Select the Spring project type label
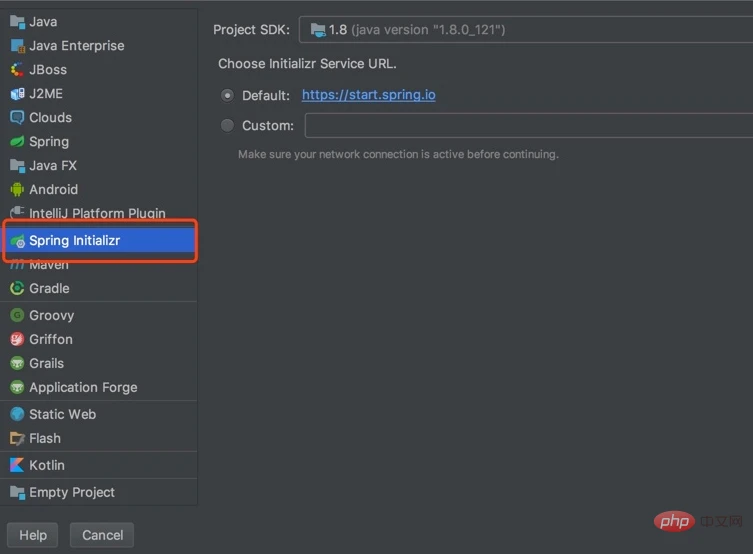This screenshot has height=554, width=753. 49,142
